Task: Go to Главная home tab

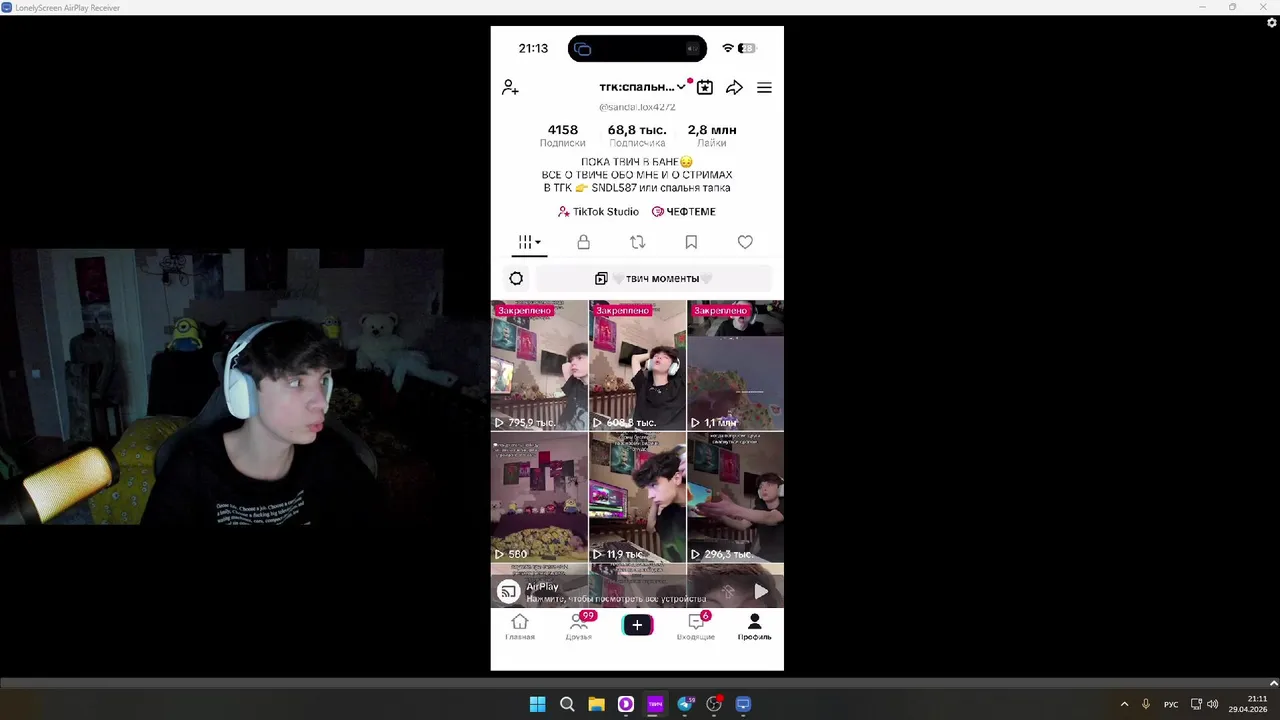Action: [520, 627]
